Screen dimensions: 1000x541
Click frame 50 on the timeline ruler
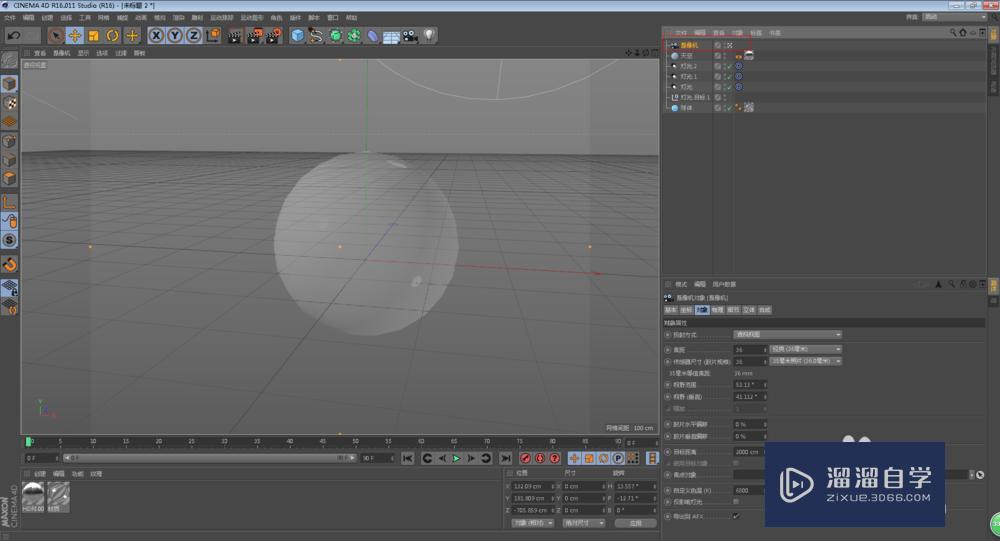(x=355, y=441)
